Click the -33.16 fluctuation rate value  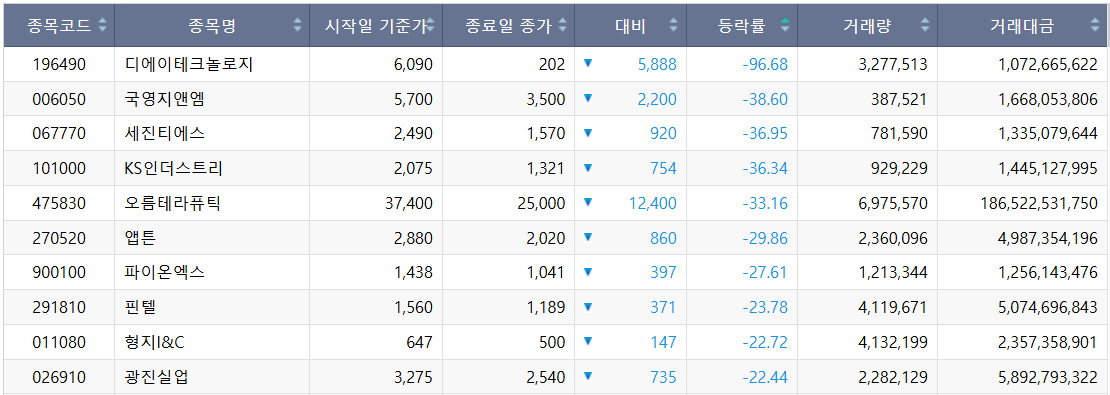click(x=765, y=204)
